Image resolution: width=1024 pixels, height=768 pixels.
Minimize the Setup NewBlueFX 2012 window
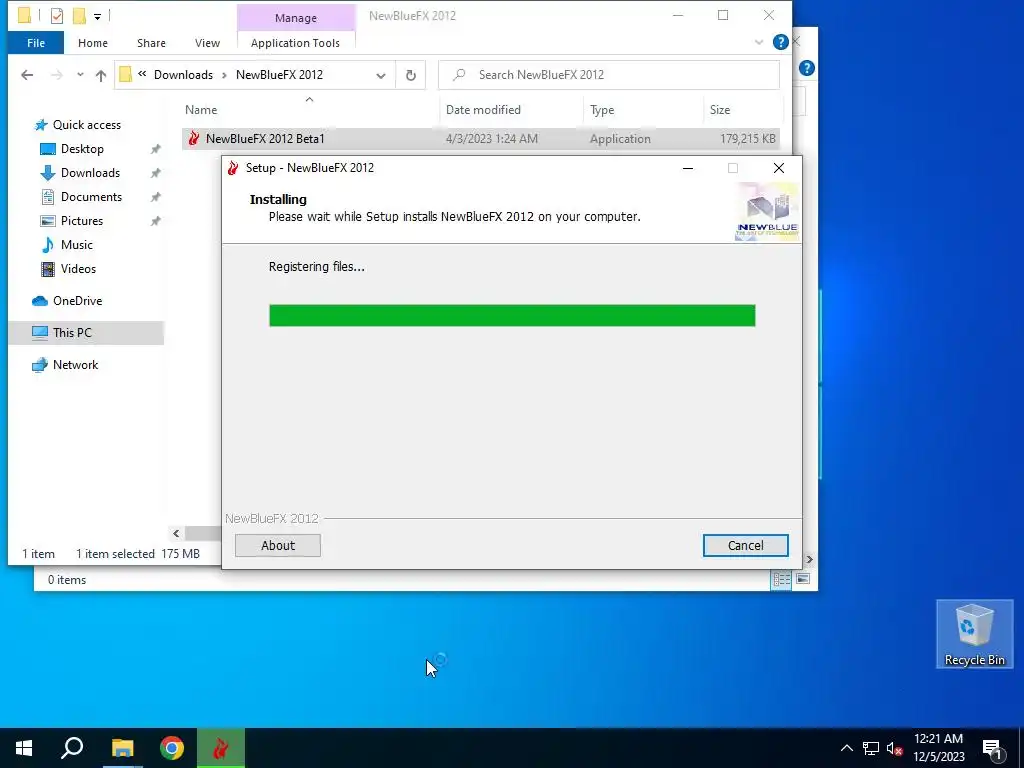[x=688, y=168]
